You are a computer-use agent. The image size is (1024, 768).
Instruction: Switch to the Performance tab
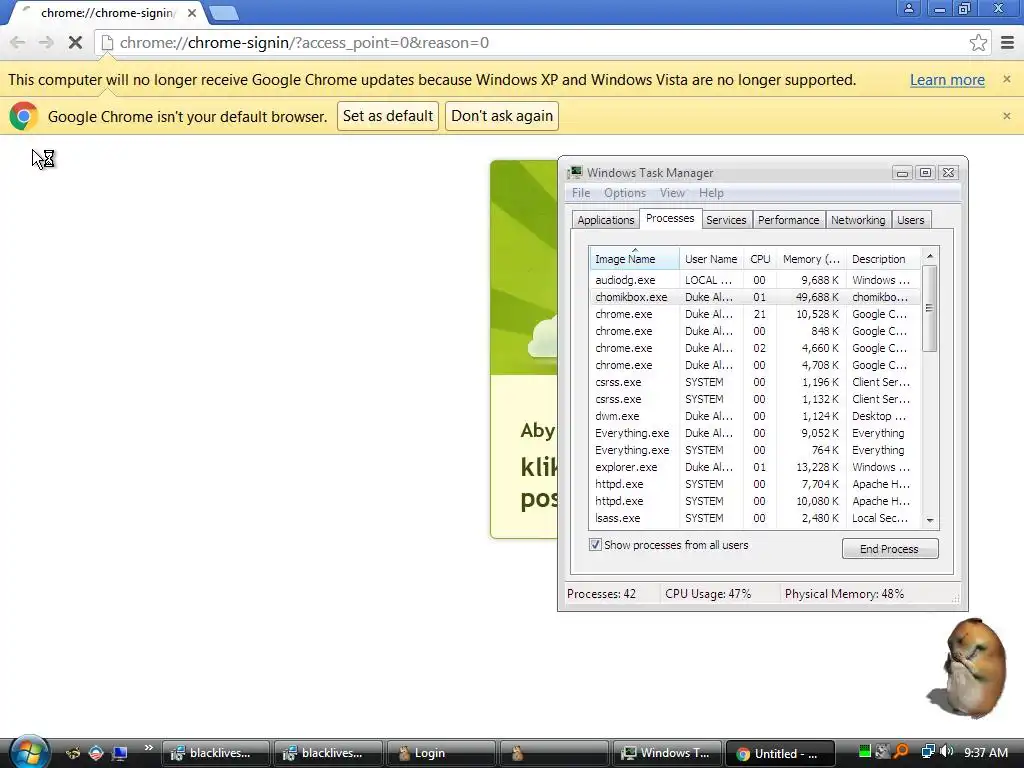[788, 220]
